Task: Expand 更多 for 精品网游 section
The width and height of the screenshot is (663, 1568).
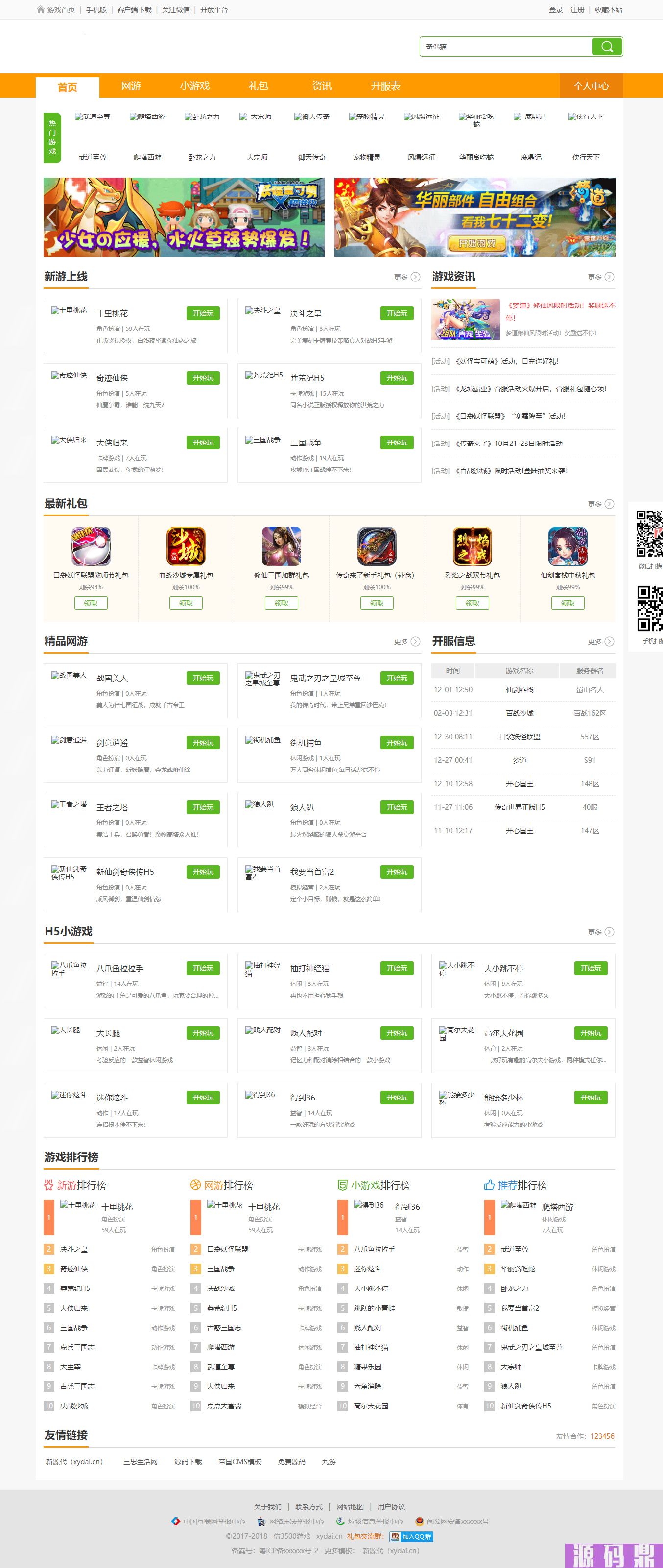Action: (407, 642)
